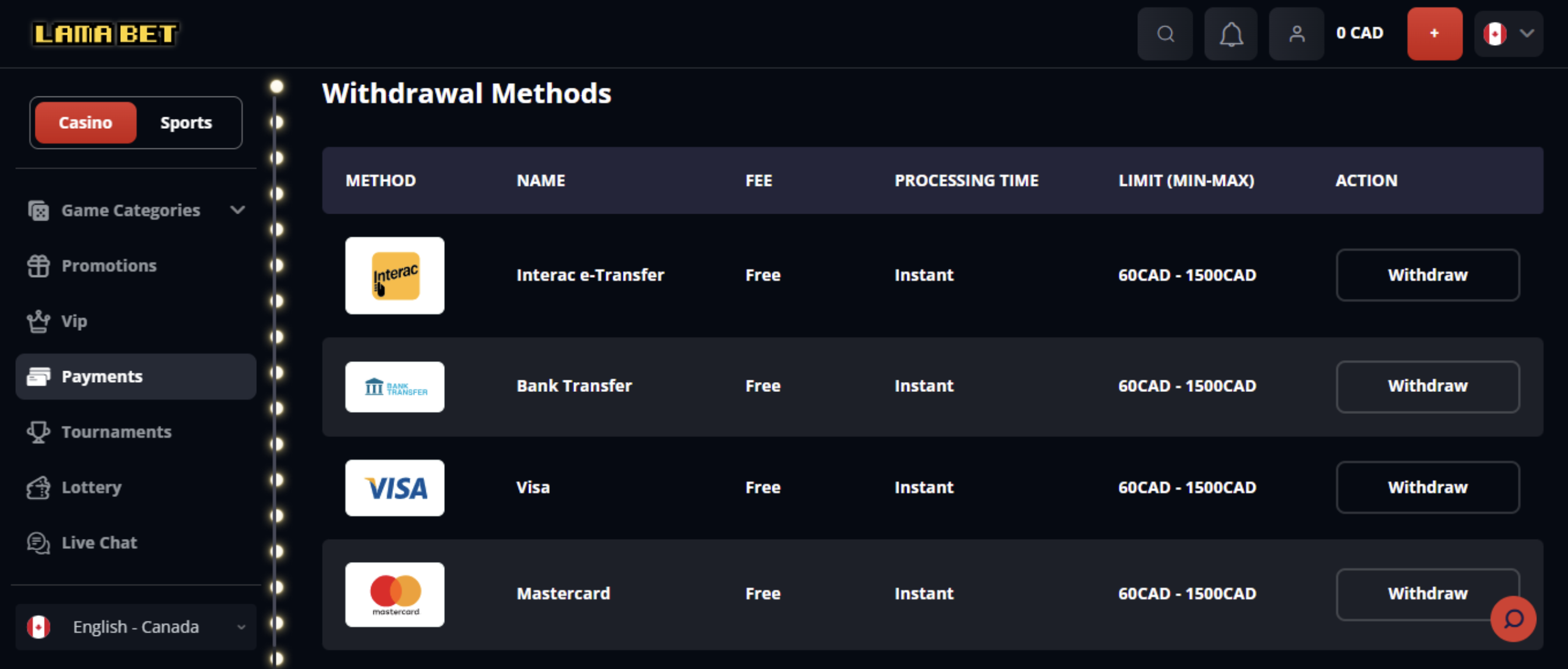This screenshot has height=669, width=1568.
Task: Open the search icon in header
Action: [1165, 34]
